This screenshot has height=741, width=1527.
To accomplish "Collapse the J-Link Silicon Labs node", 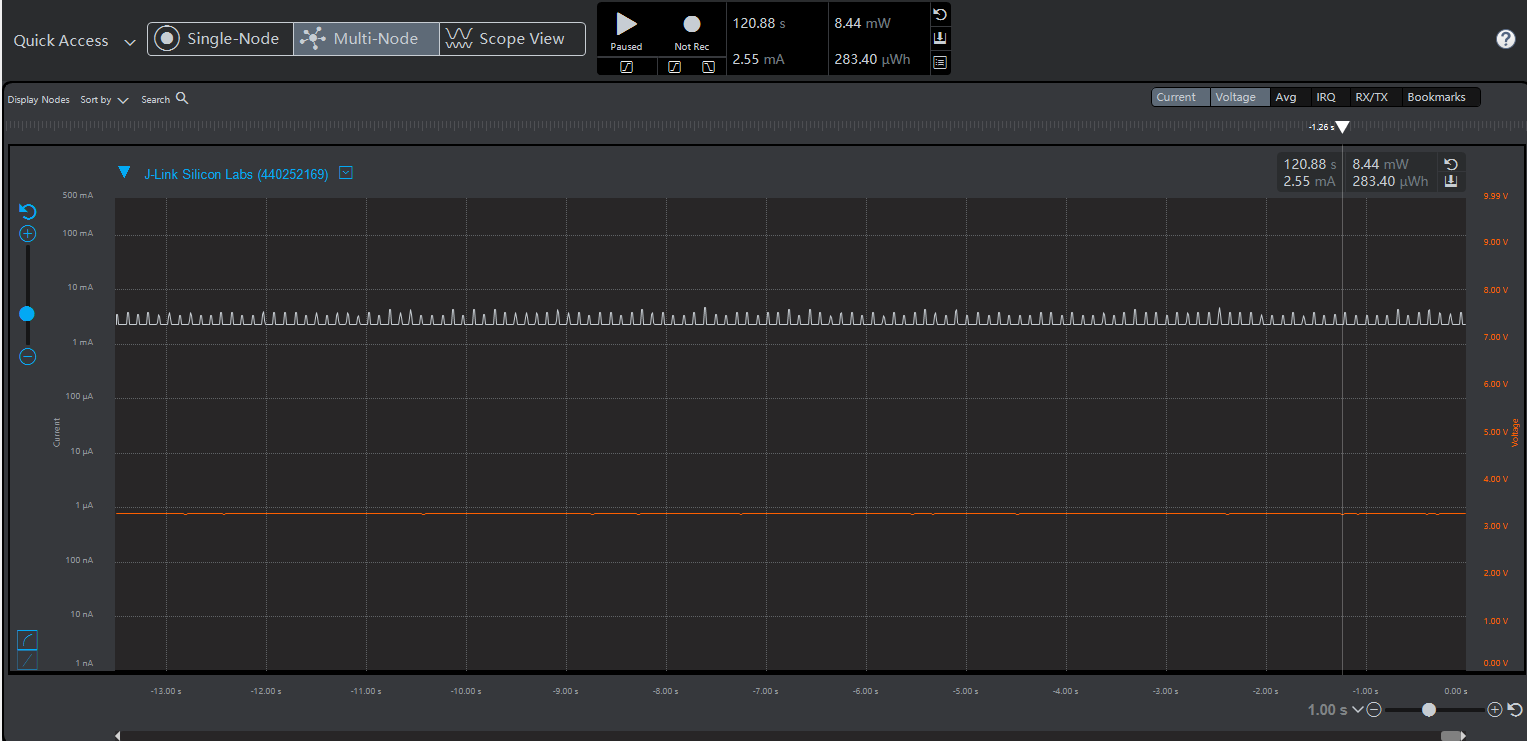I will pos(124,173).
